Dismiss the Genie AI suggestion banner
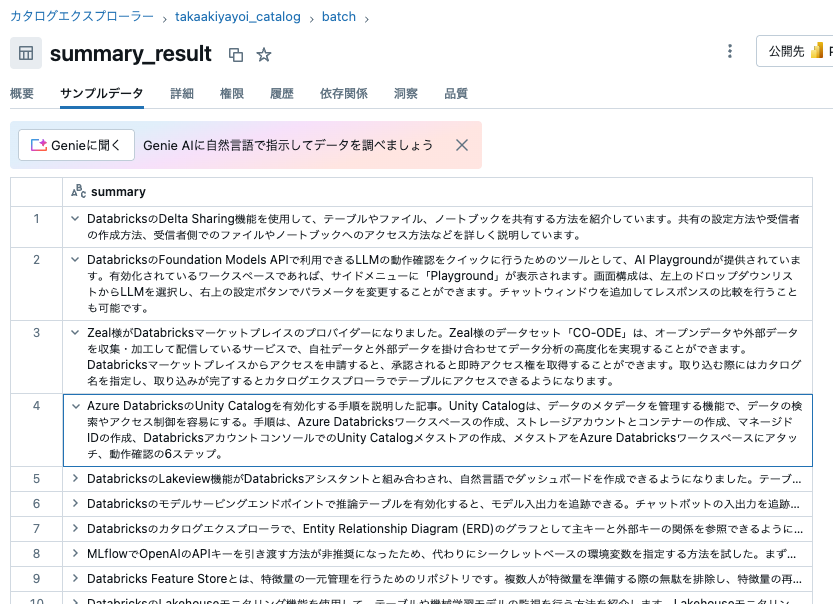 tap(461, 144)
